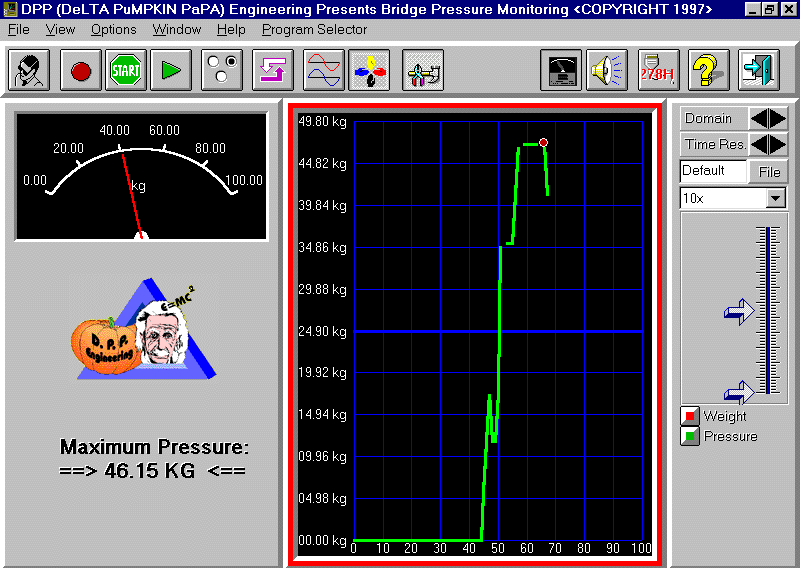Maximize or restore the DPP window

click(770, 9)
